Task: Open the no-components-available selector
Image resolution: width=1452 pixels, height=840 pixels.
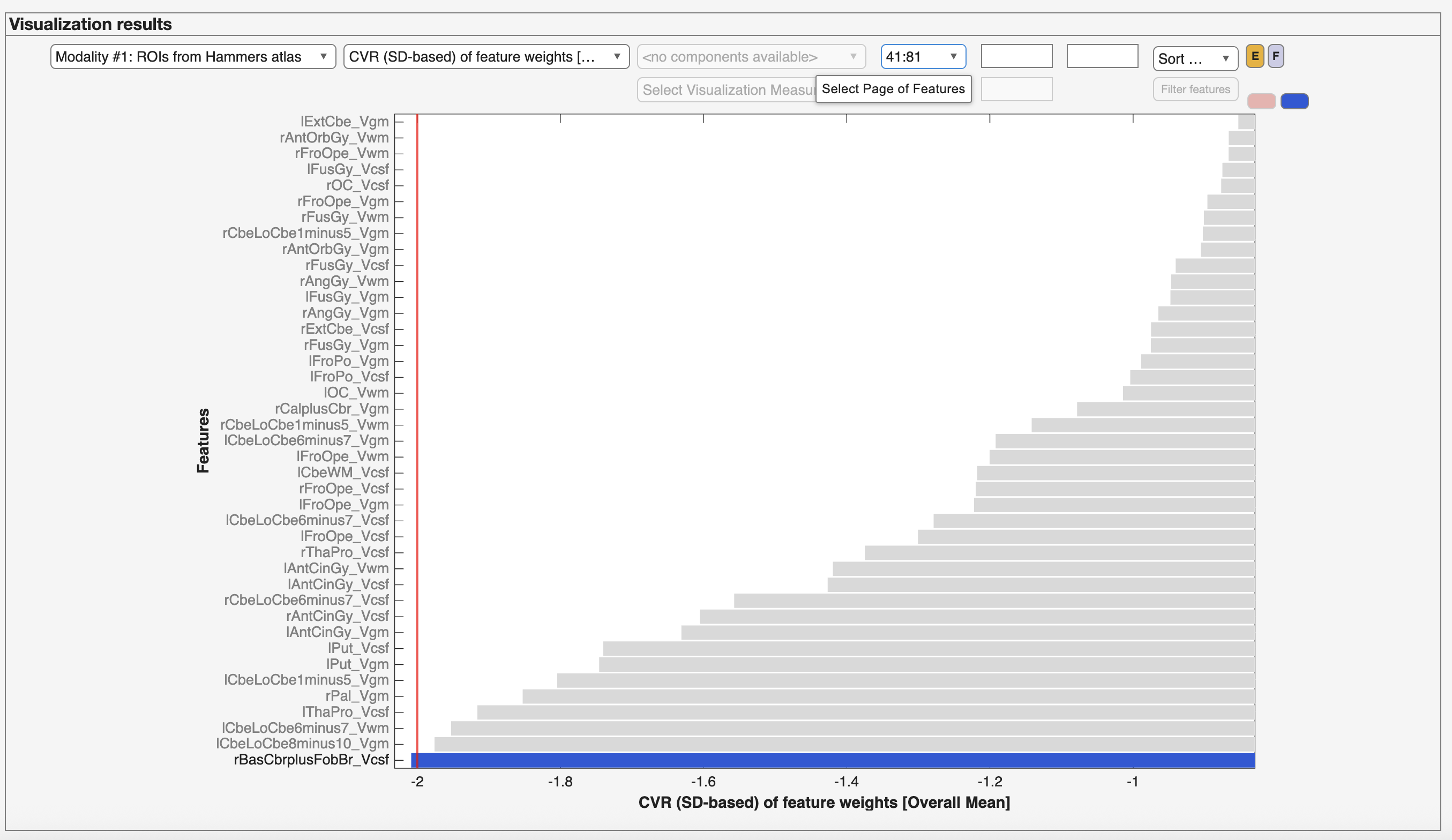Action: pos(751,56)
